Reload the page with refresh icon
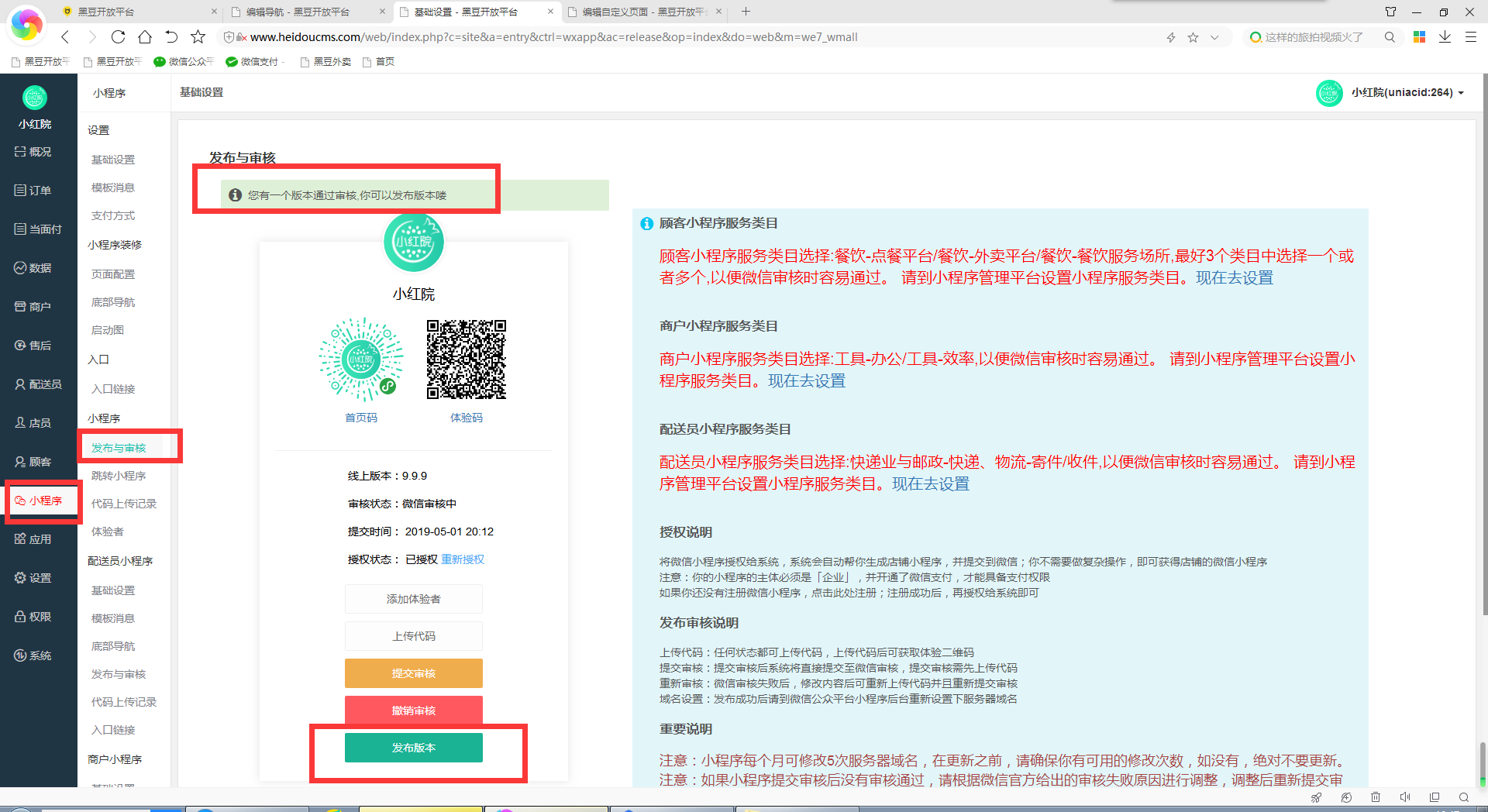This screenshot has width=1488, height=812. 119,36
